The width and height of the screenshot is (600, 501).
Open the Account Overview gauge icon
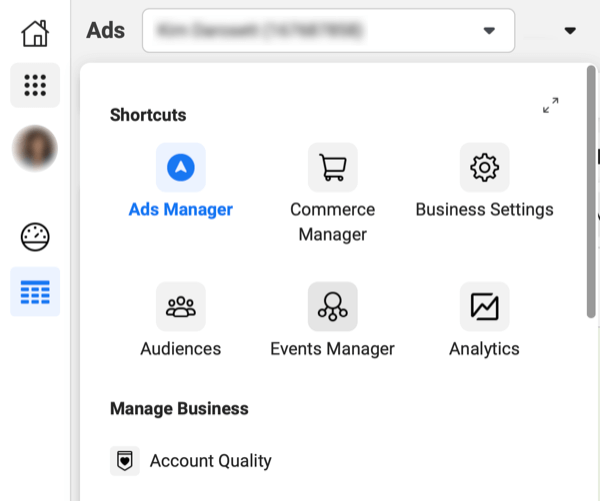[35, 237]
